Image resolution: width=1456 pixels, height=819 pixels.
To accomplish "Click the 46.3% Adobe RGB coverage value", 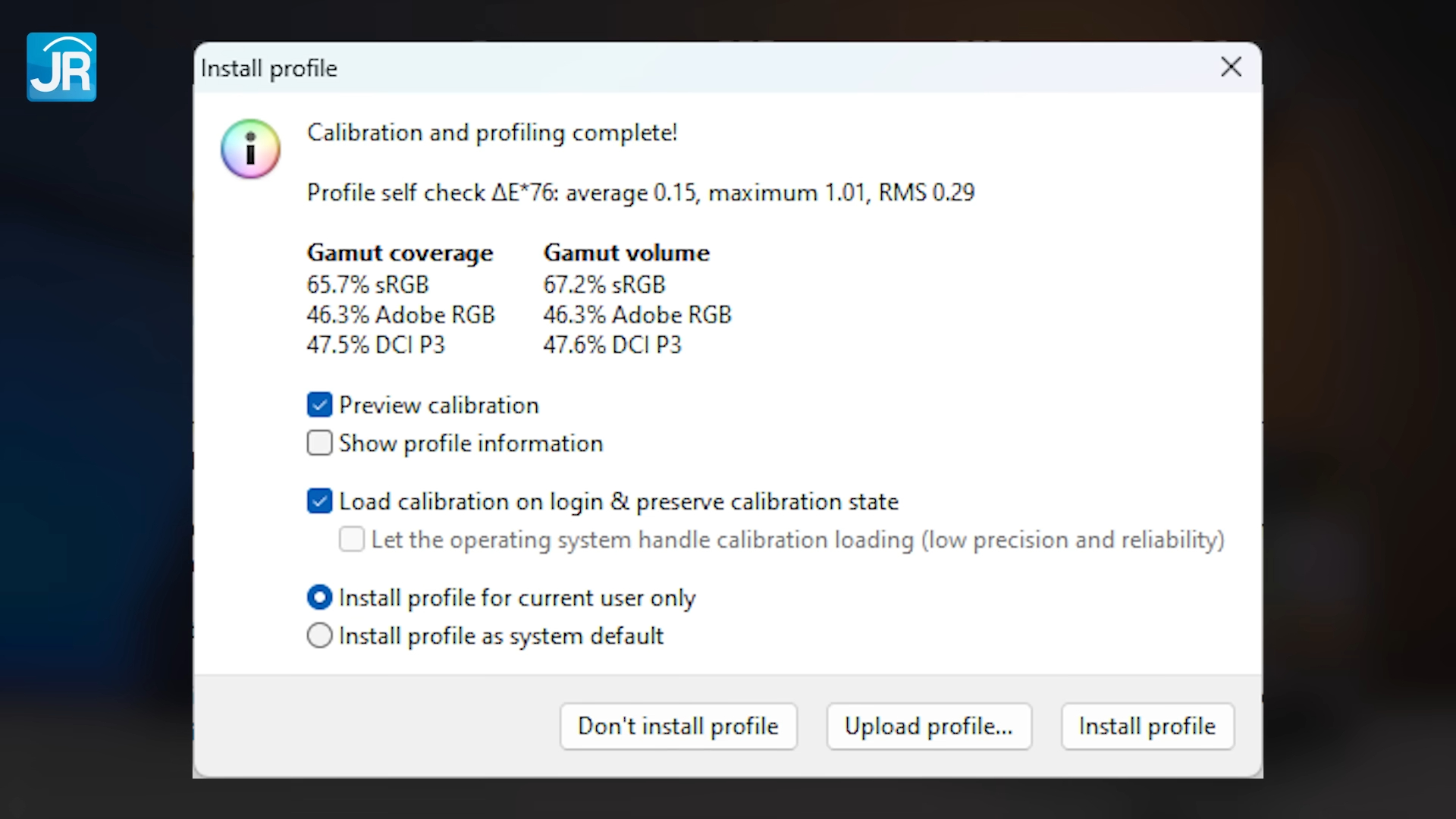I will point(400,314).
